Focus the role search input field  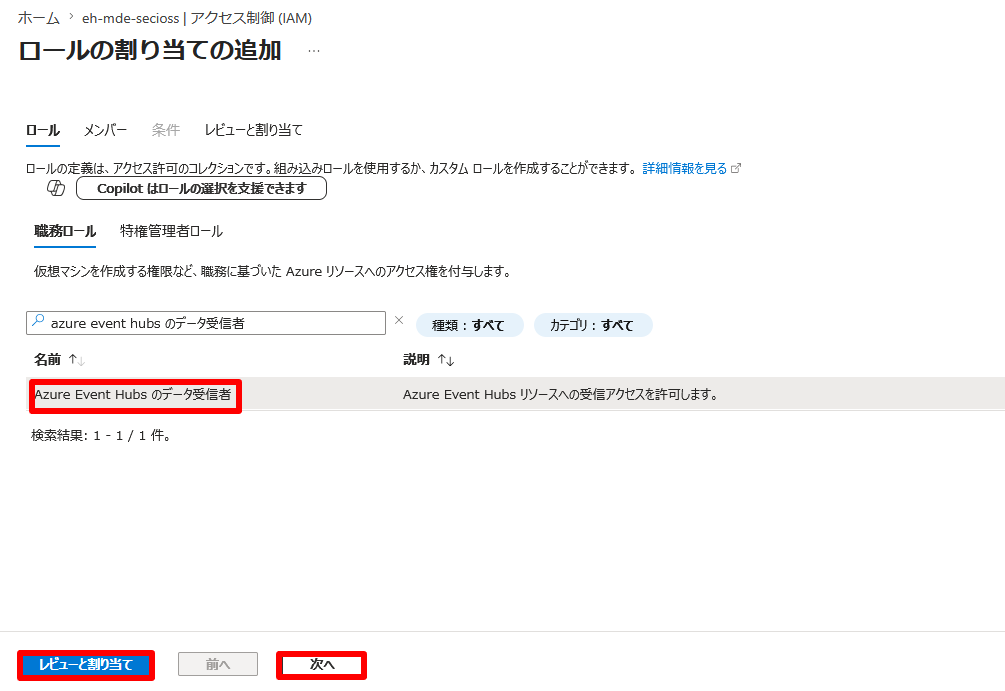click(206, 323)
